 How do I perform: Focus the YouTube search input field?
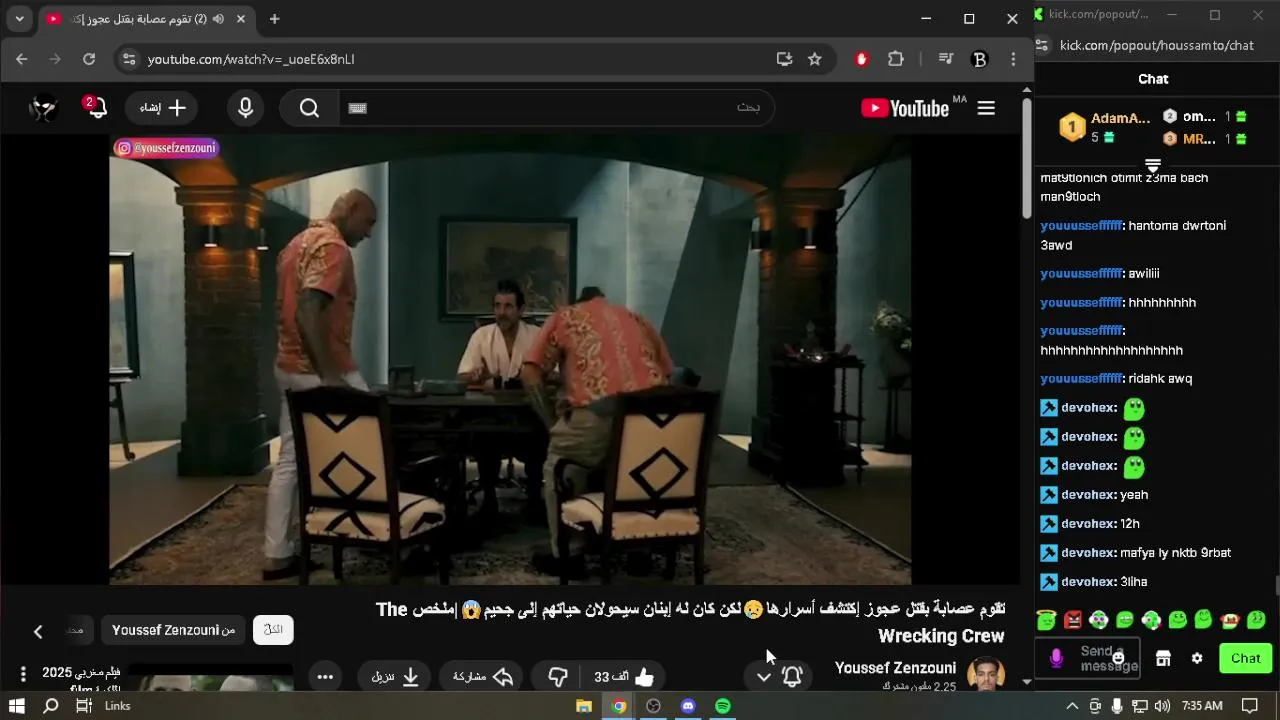point(557,108)
